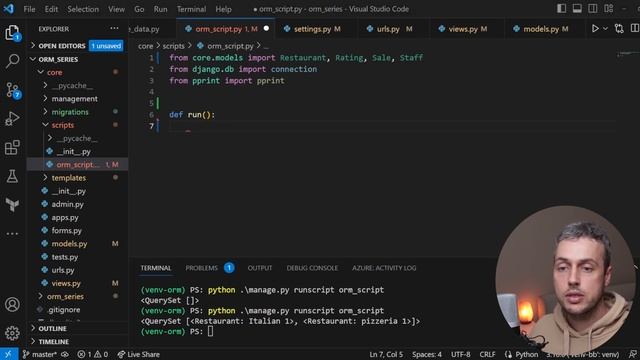The height and width of the screenshot is (360, 640).
Task: Click scripts in the breadcrumb path
Action: 173,46
